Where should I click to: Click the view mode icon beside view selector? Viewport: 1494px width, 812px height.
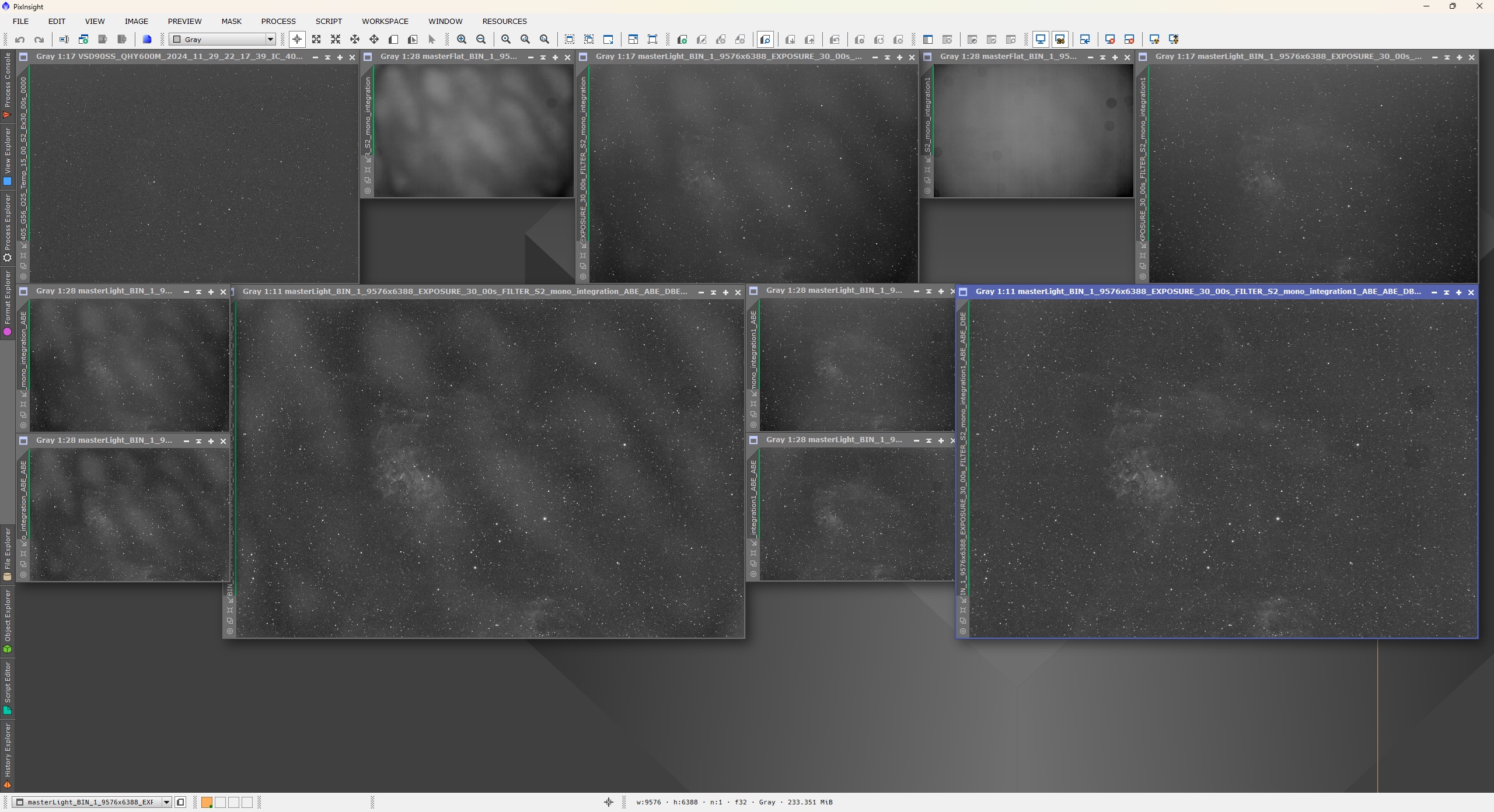[181, 802]
